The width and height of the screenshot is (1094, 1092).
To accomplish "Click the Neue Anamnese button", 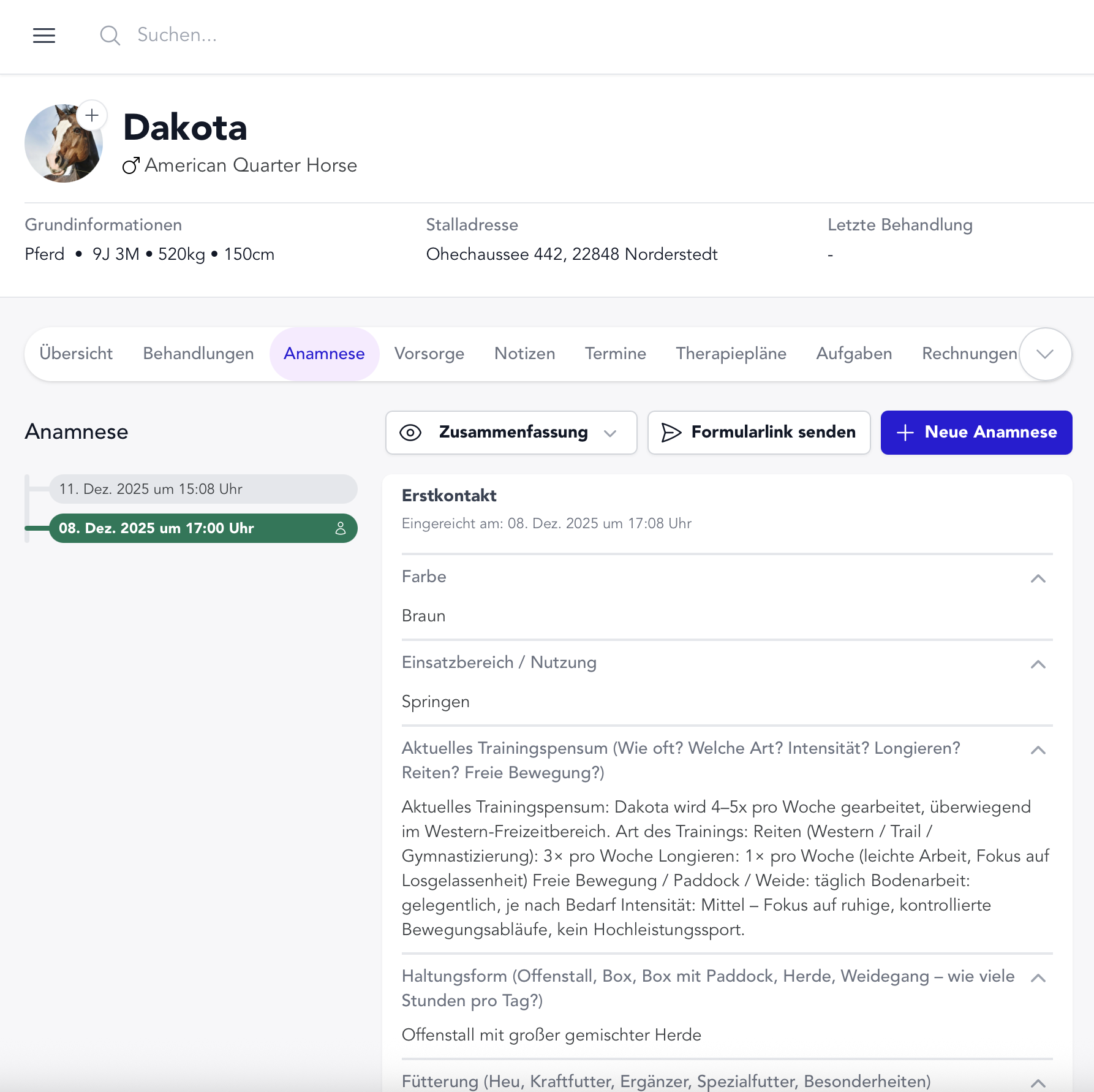I will coord(976,432).
